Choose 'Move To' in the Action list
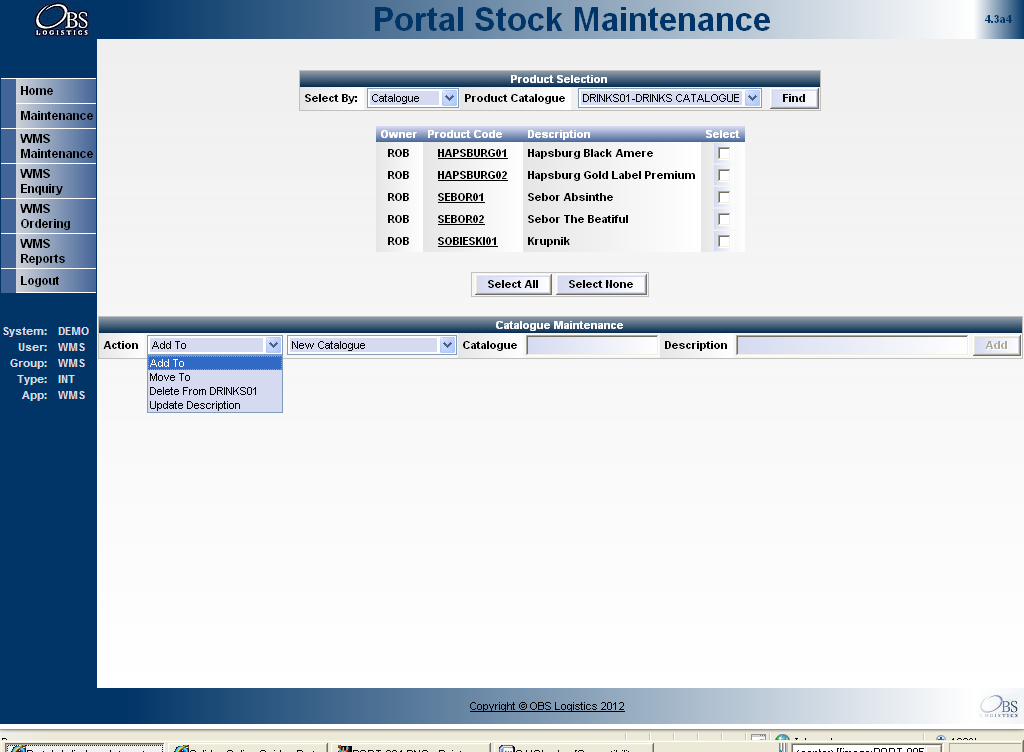Screen dimensions: 1024x752 pyautogui.click(x=215, y=377)
